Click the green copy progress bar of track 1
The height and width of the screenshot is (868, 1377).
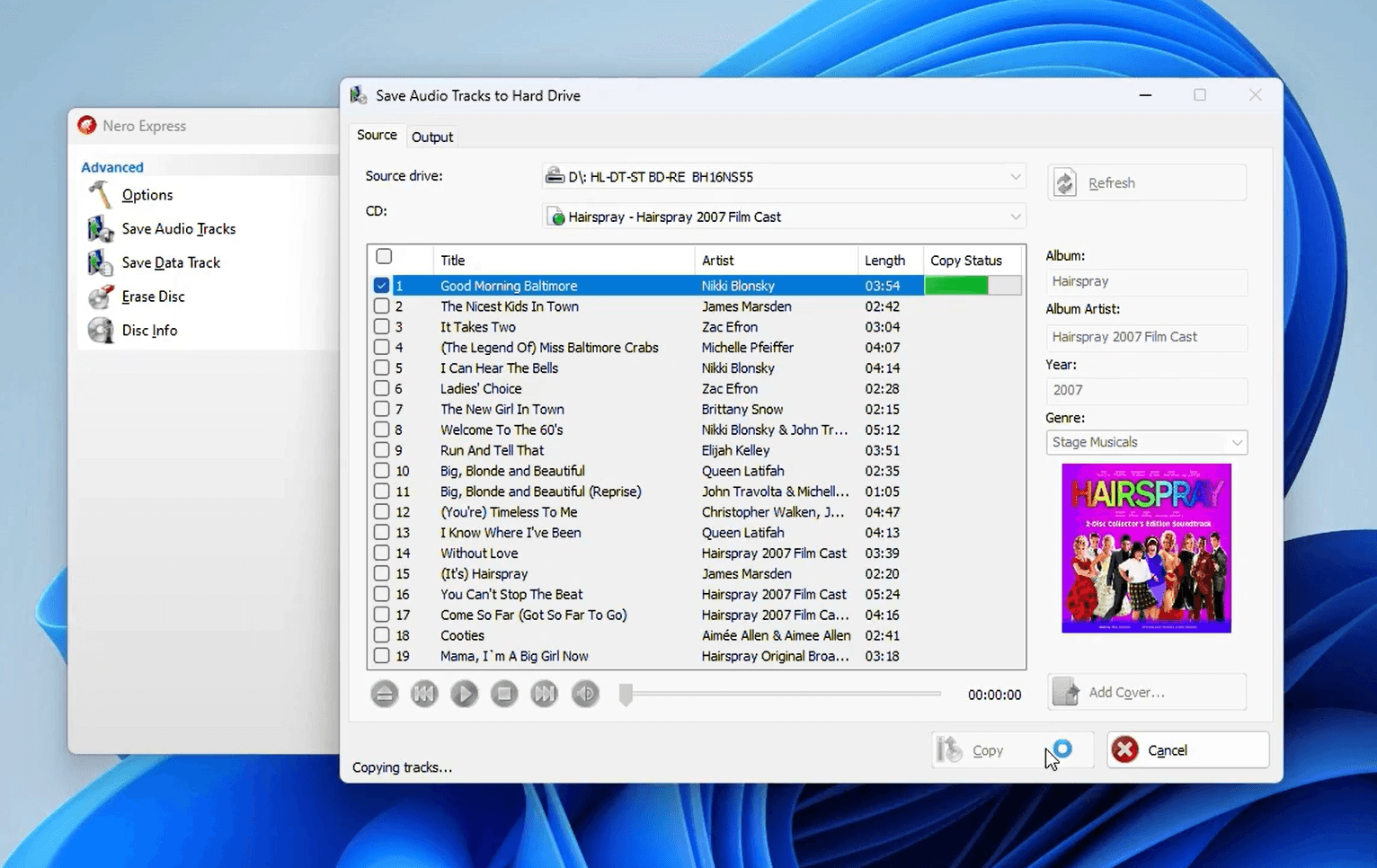coord(956,286)
